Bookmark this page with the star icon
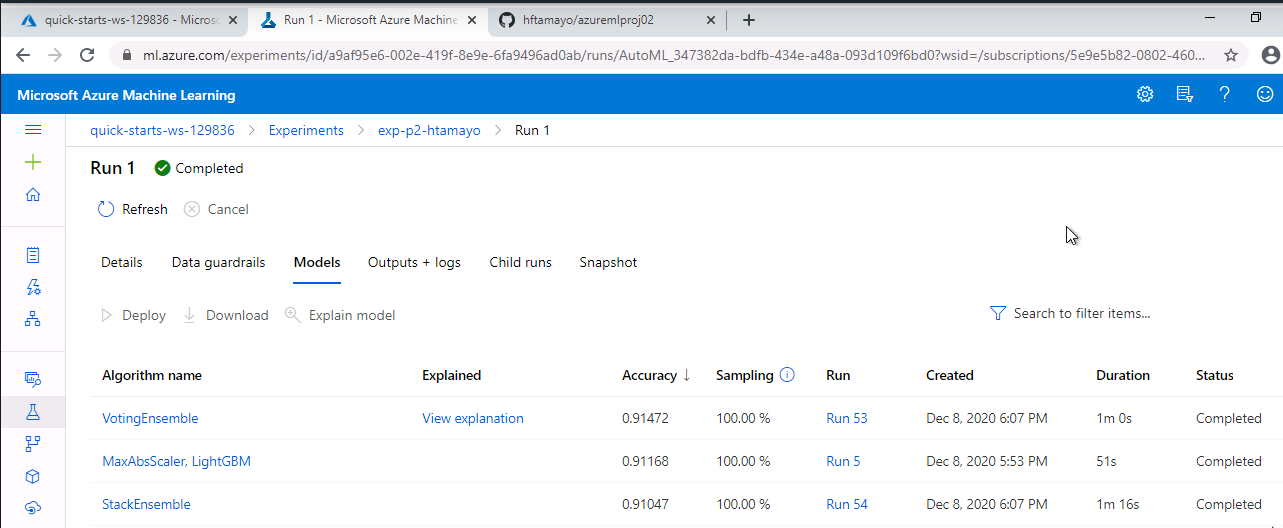 (1231, 55)
